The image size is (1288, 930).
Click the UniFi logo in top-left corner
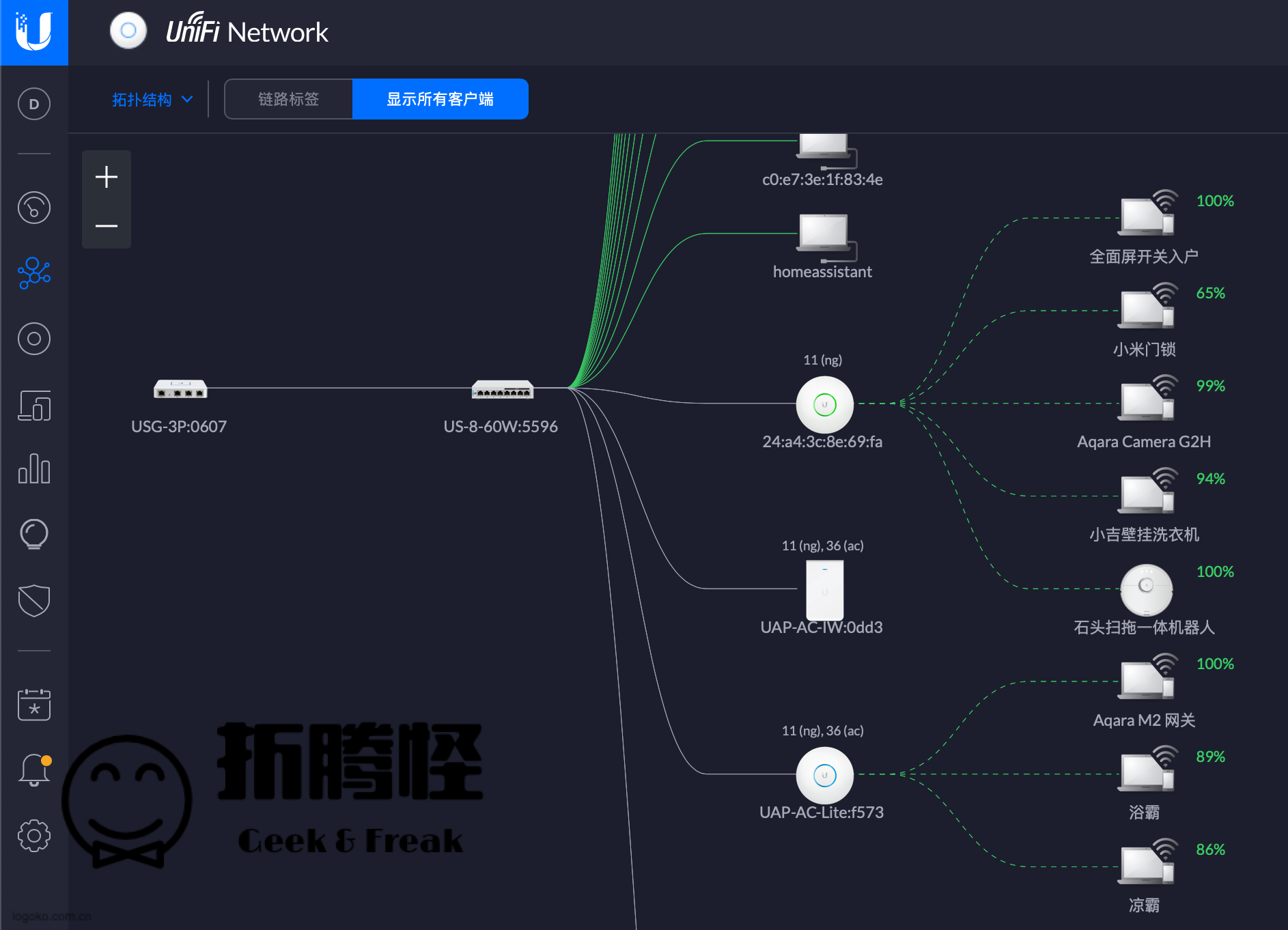[34, 32]
